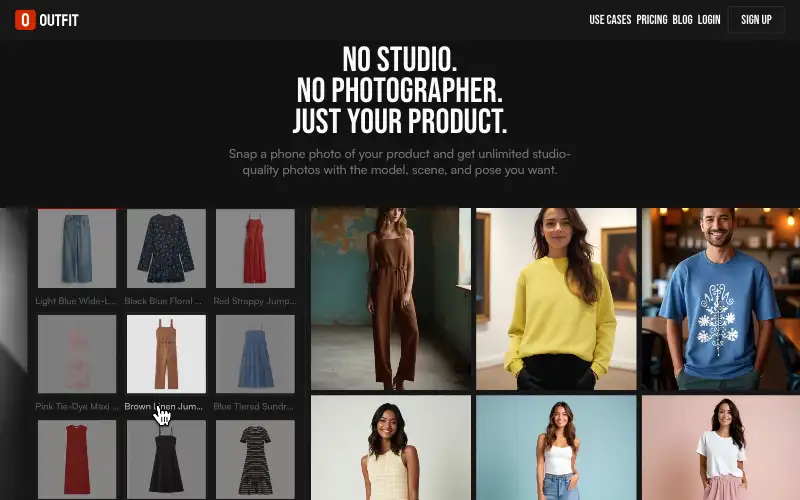Screen dimensions: 800x500
Task: Click the OUTFIT brand name text
Action: [x=59, y=20]
